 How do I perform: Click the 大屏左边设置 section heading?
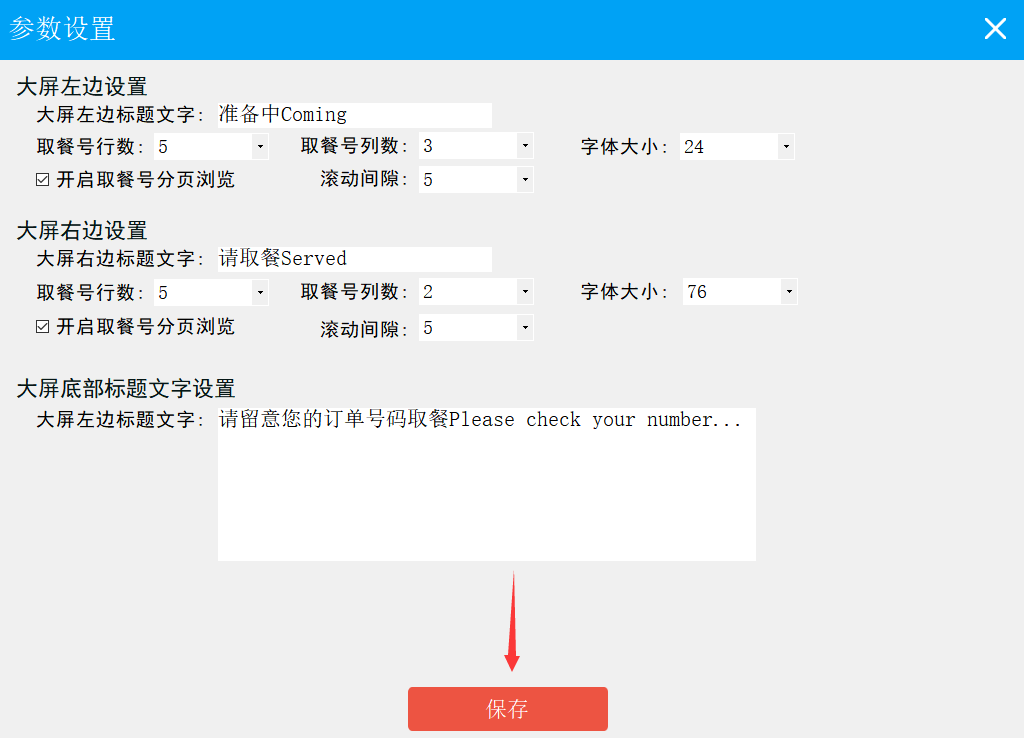point(82,87)
